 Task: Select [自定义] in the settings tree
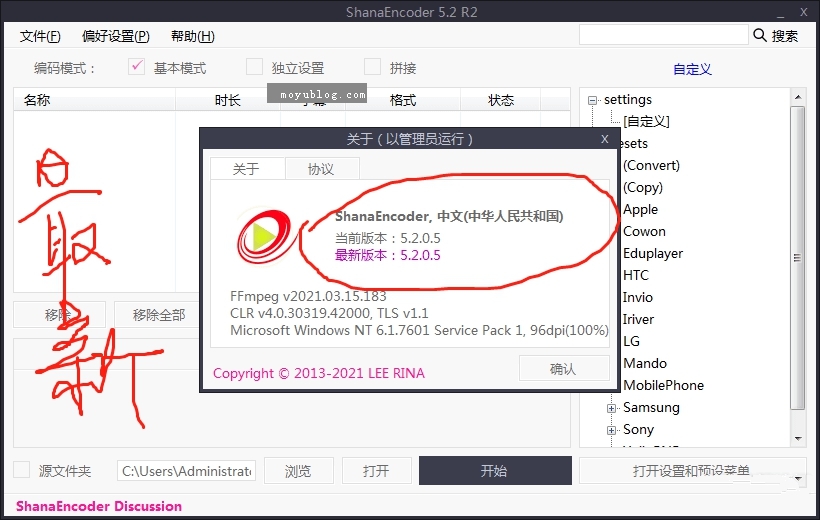tap(646, 121)
